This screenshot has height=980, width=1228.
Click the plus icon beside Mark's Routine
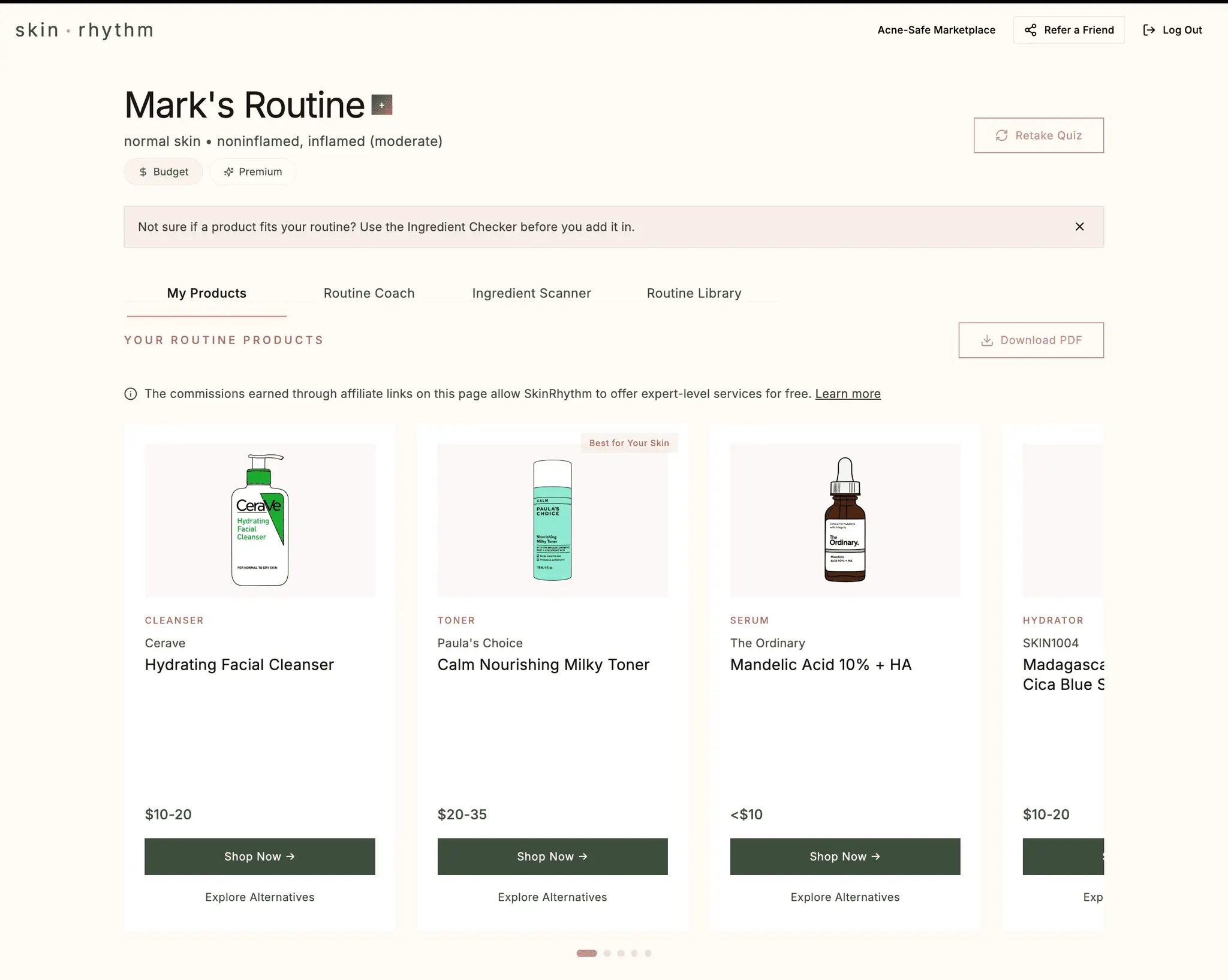[x=382, y=105]
